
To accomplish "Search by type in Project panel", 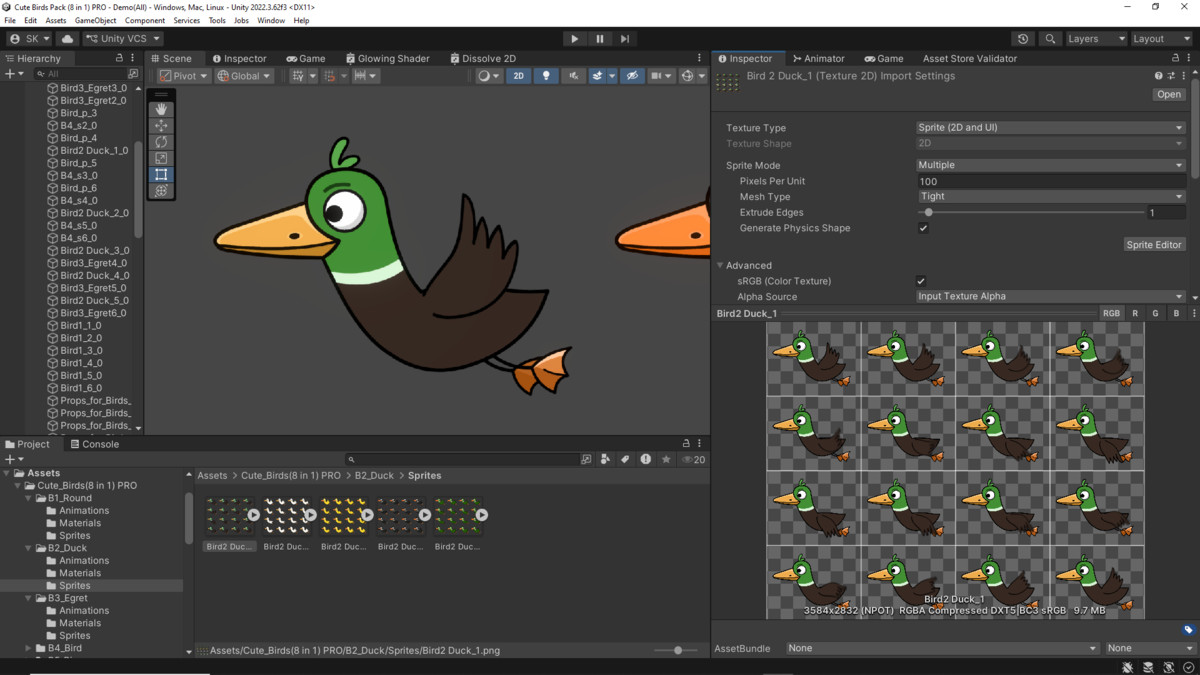I will (x=605, y=459).
